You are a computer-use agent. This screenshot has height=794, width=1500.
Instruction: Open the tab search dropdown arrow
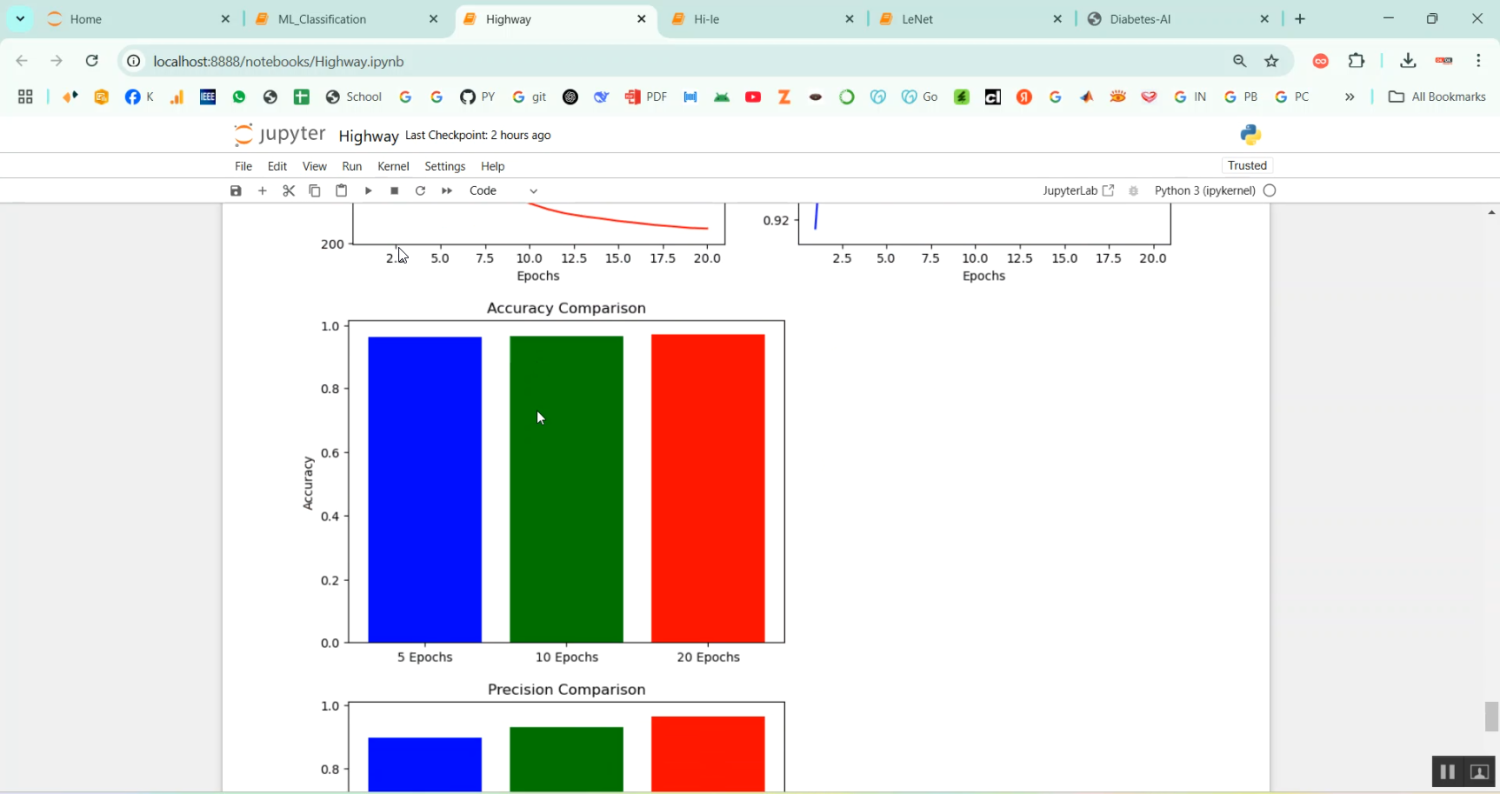20,19
